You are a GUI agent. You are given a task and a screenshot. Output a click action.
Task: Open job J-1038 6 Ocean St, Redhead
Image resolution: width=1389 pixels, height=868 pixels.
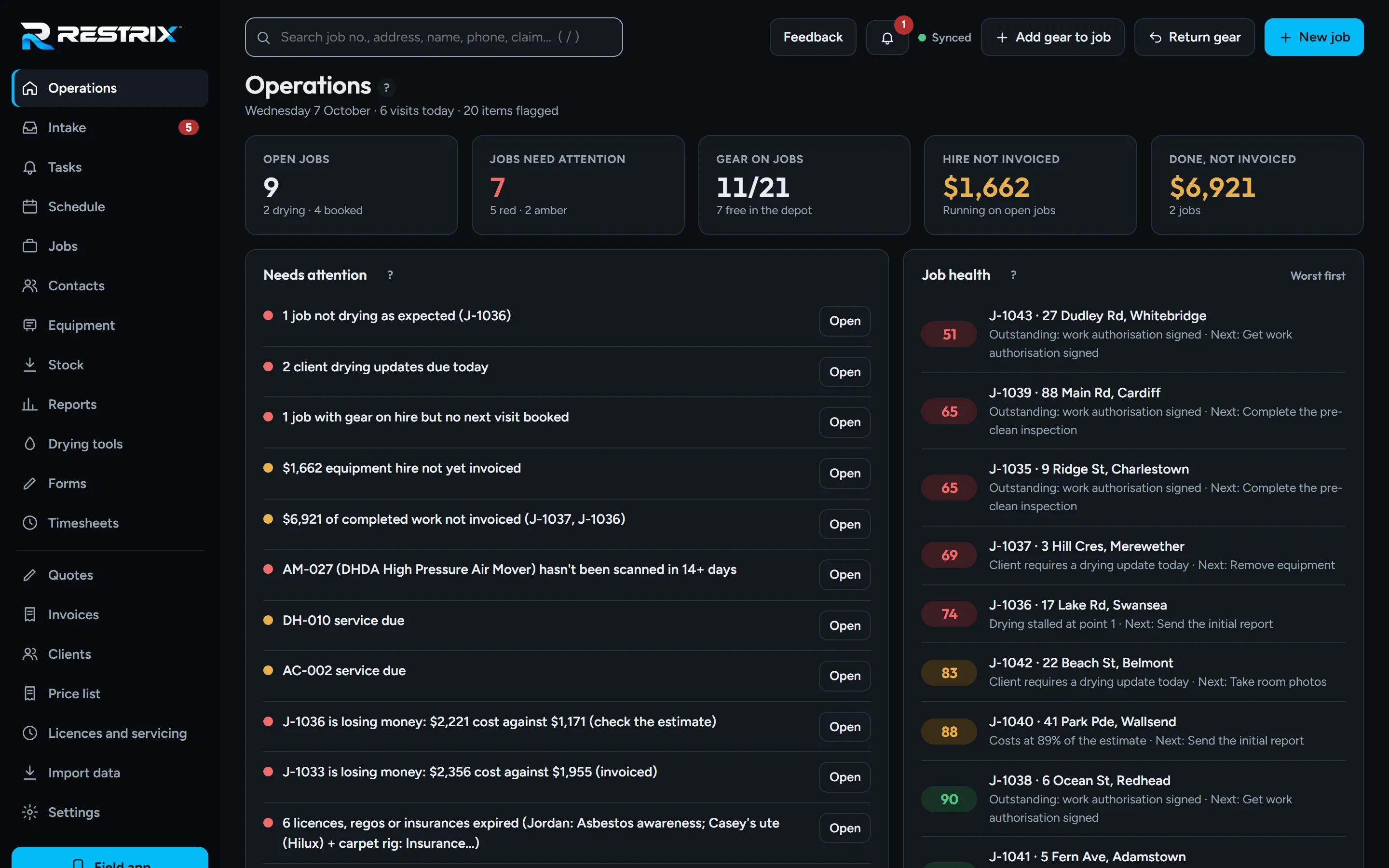click(x=1133, y=799)
